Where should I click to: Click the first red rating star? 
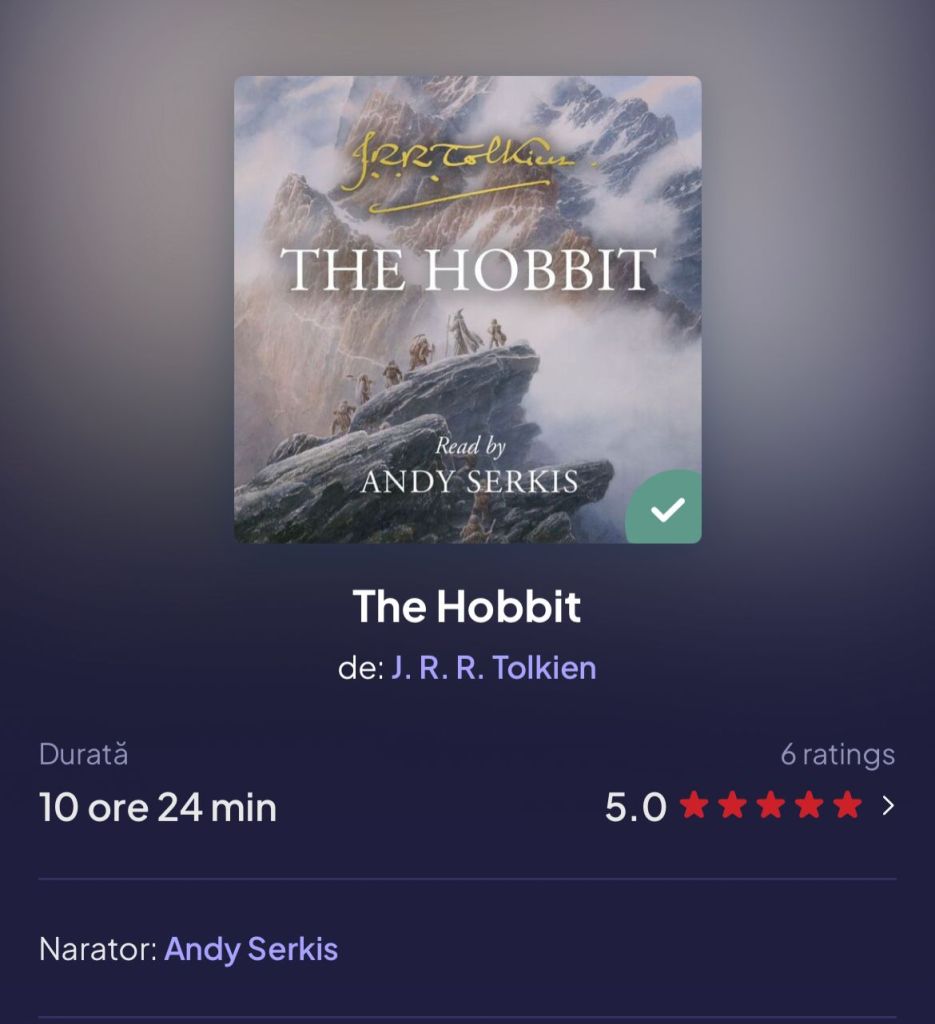tap(694, 805)
